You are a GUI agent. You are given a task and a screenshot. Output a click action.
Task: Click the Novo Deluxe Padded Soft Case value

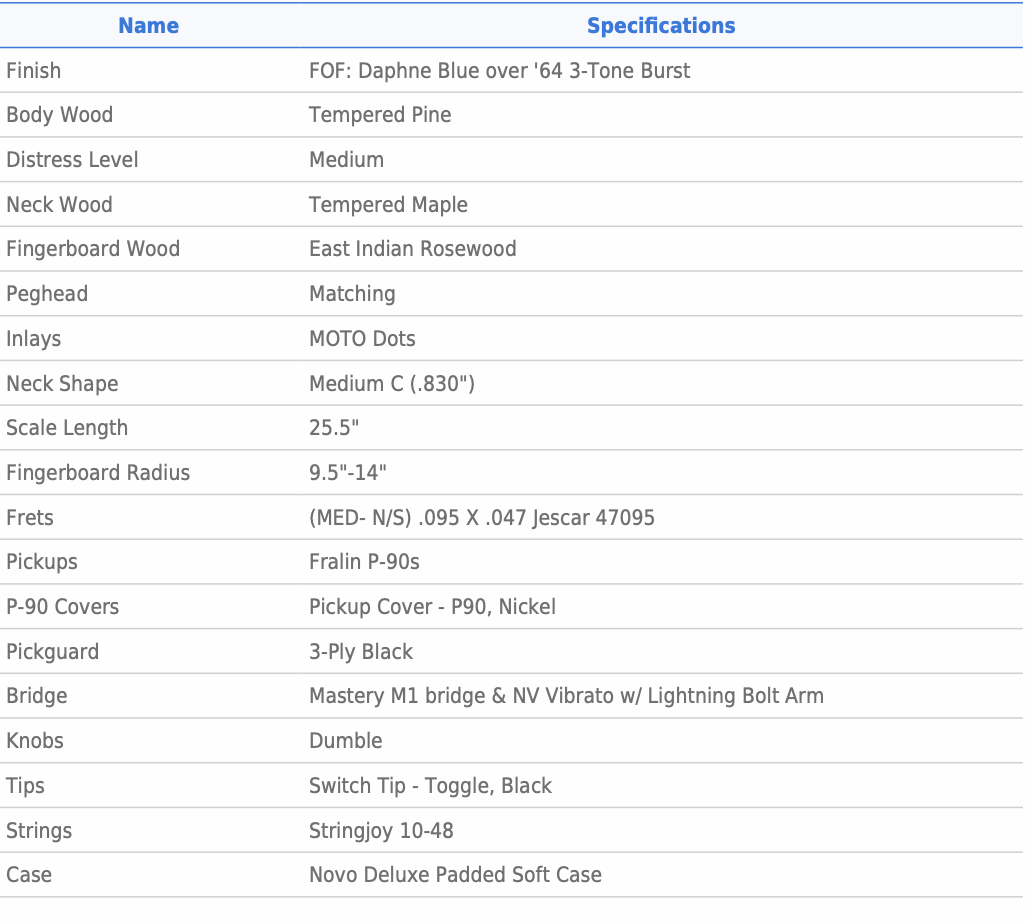(455, 875)
